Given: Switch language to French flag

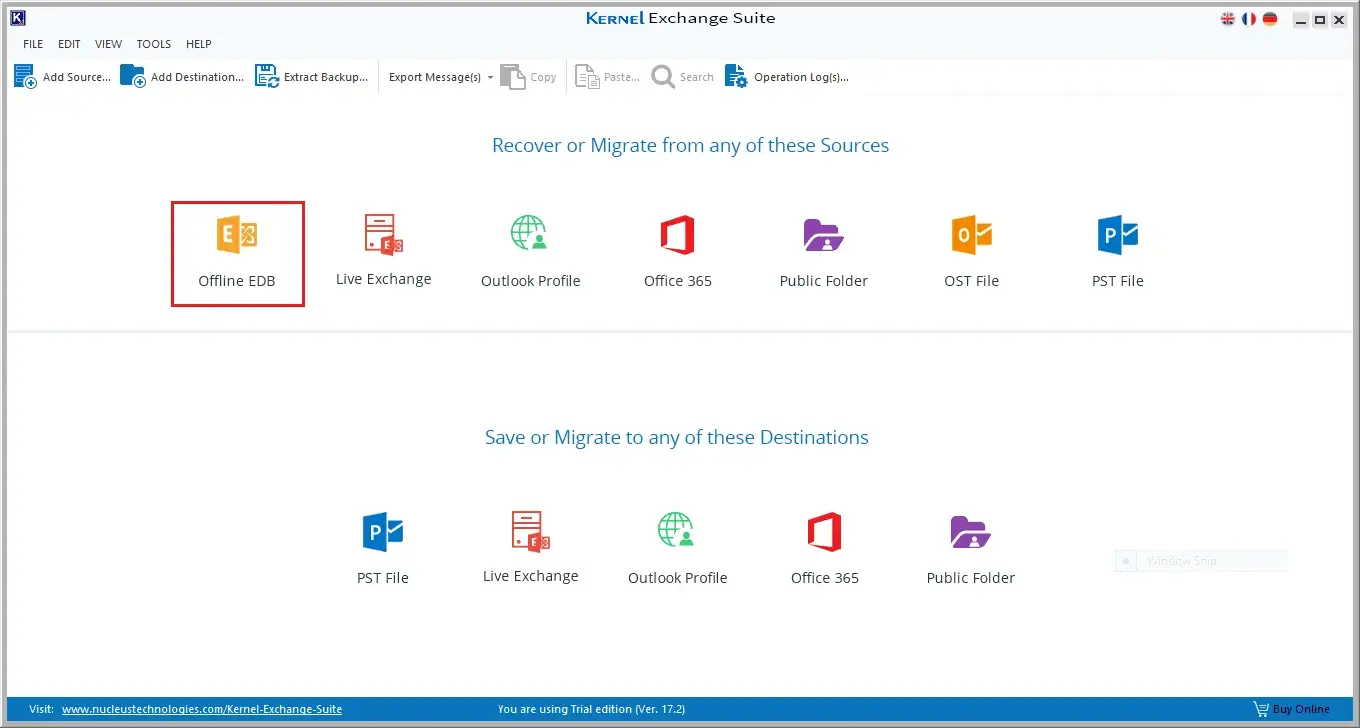Looking at the screenshot, I should point(1249,19).
